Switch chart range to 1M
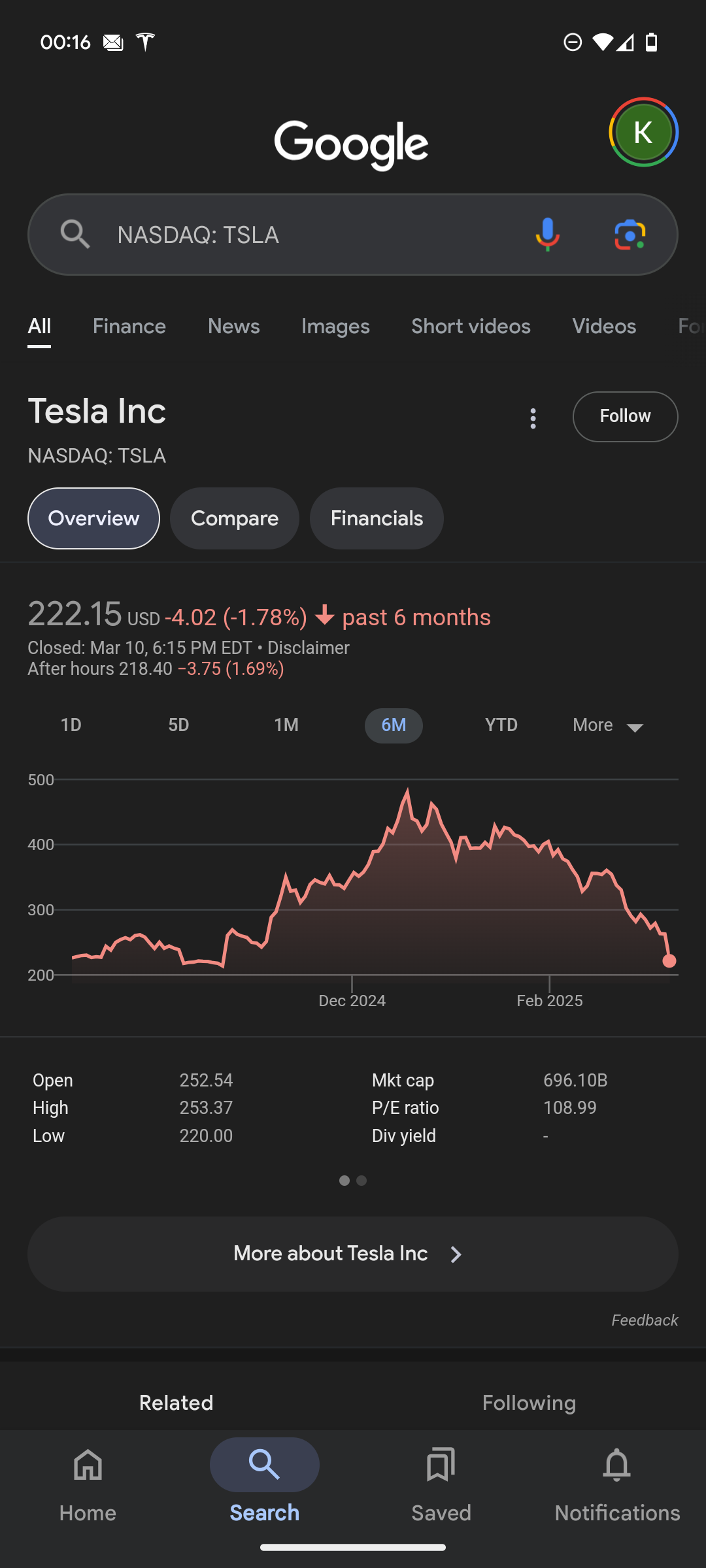Viewport: 706px width, 1568px height. click(x=286, y=725)
